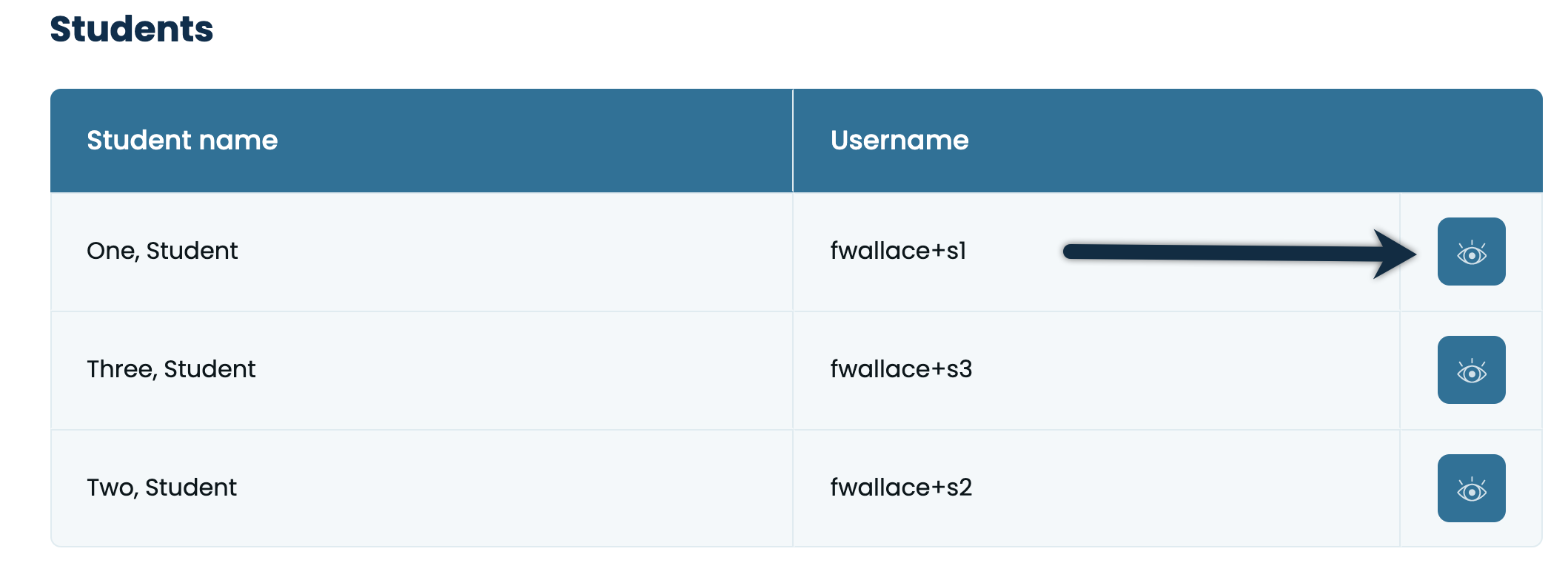Sort by the Student name column header
1568x577 pixels.
click(x=182, y=141)
